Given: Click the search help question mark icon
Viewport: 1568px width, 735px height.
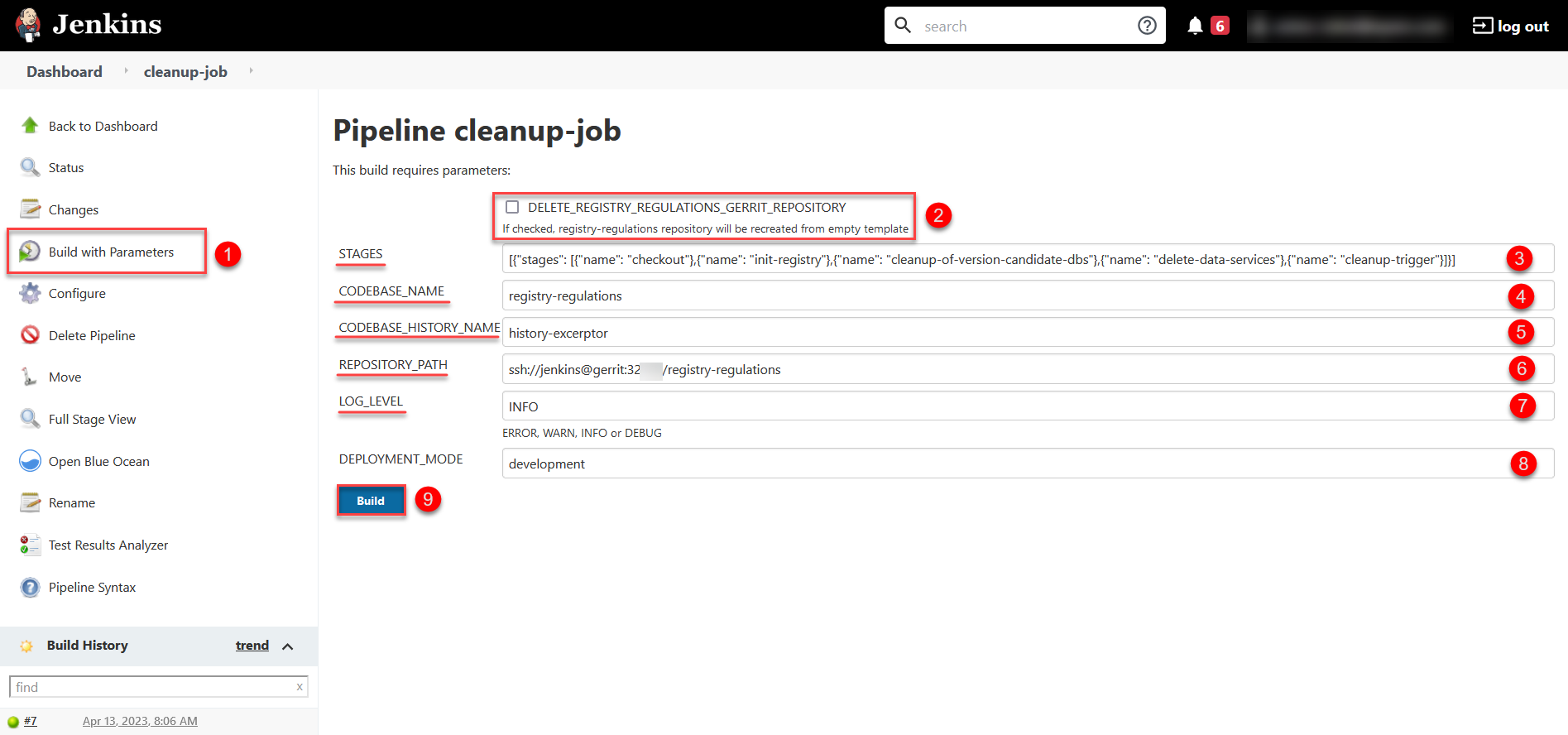Looking at the screenshot, I should 1146,26.
